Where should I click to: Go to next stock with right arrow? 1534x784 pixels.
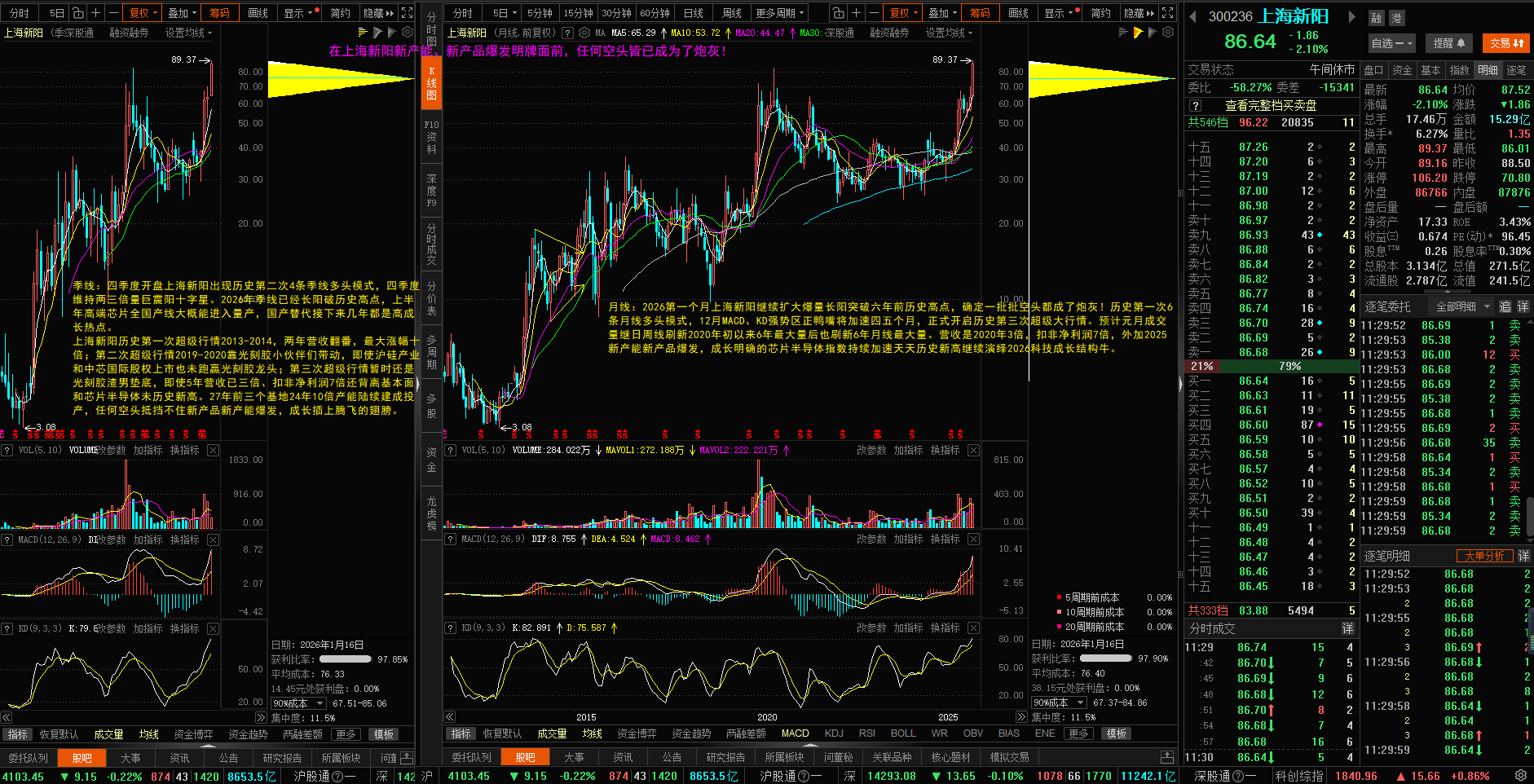click(1351, 17)
